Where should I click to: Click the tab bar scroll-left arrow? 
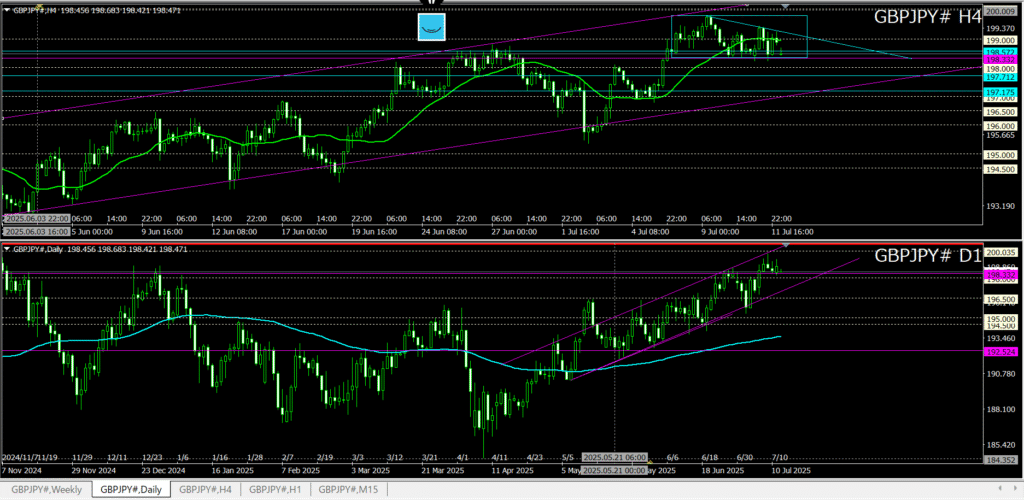pos(1001,488)
